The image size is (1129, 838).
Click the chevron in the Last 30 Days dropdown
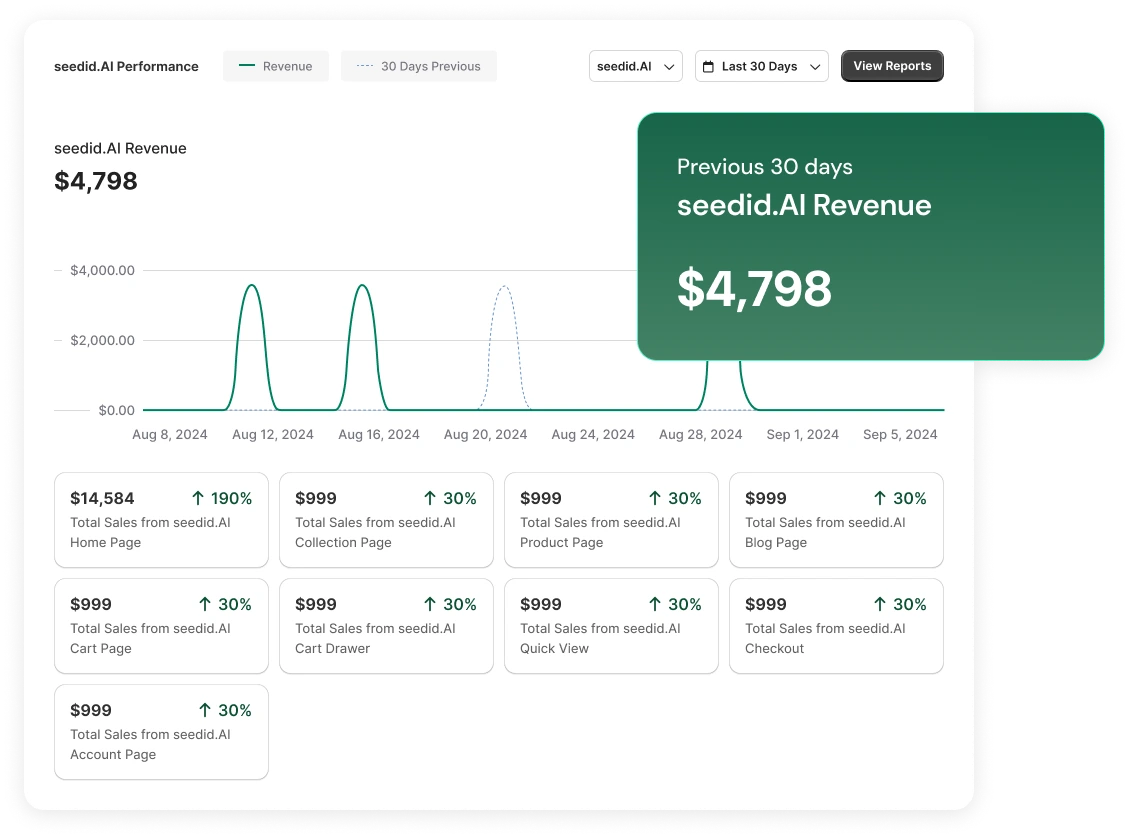click(815, 67)
